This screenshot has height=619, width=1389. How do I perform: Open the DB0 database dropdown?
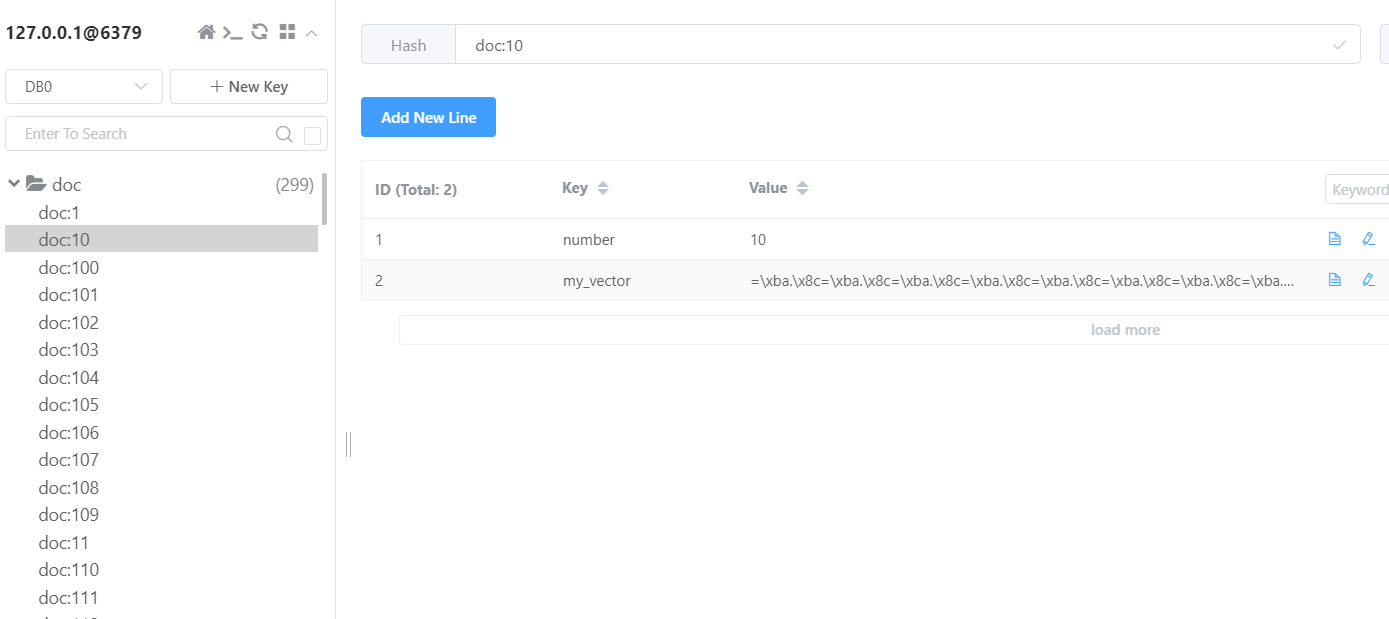tap(83, 86)
